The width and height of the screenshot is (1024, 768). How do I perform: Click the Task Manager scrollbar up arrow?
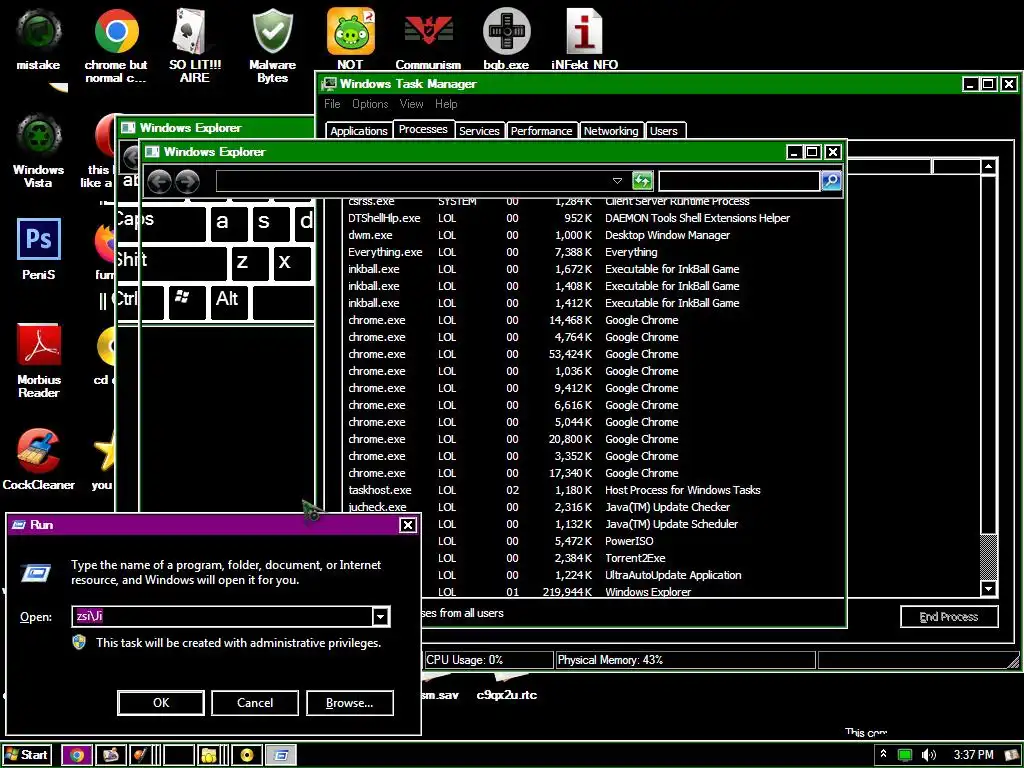point(988,167)
